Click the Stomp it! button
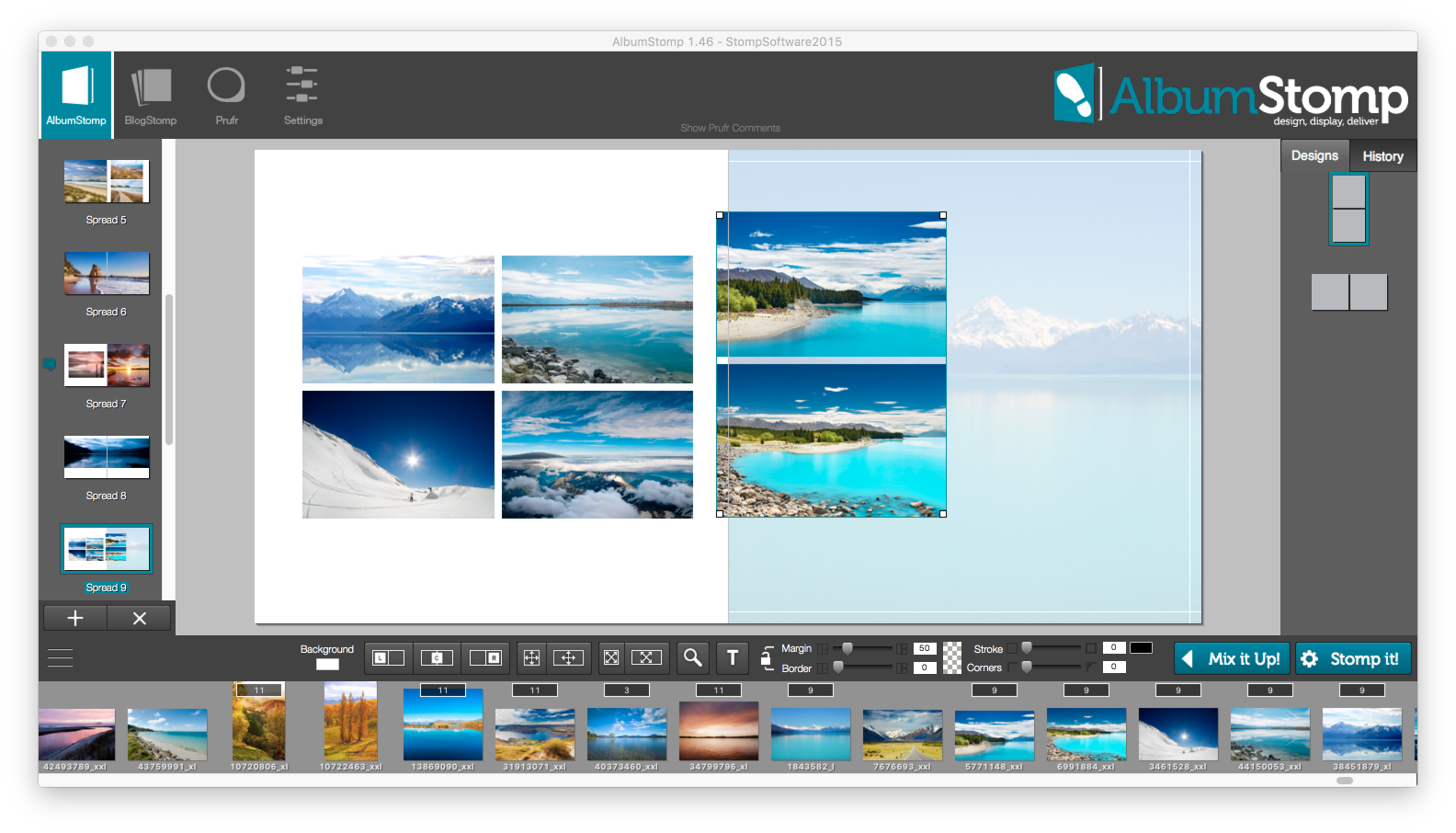Image resolution: width=1456 pixels, height=833 pixels. [1353, 658]
